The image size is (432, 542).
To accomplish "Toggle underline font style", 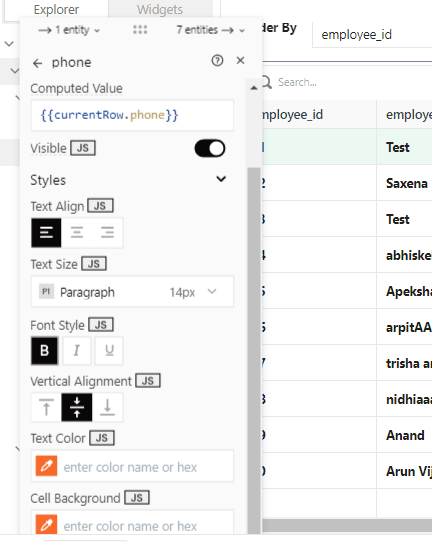I will [109, 351].
